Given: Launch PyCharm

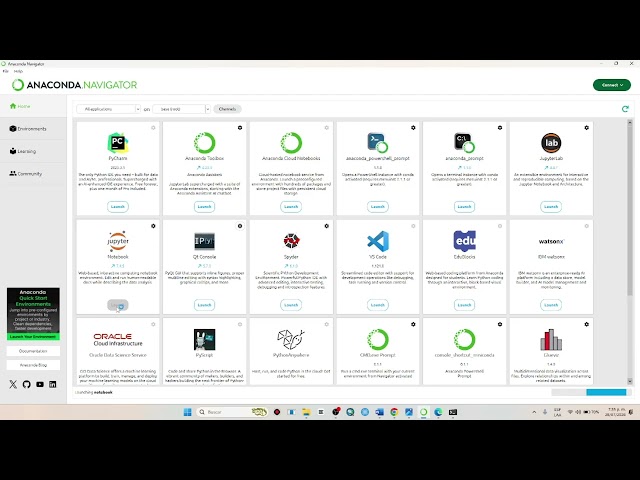Looking at the screenshot, I should 118,207.
